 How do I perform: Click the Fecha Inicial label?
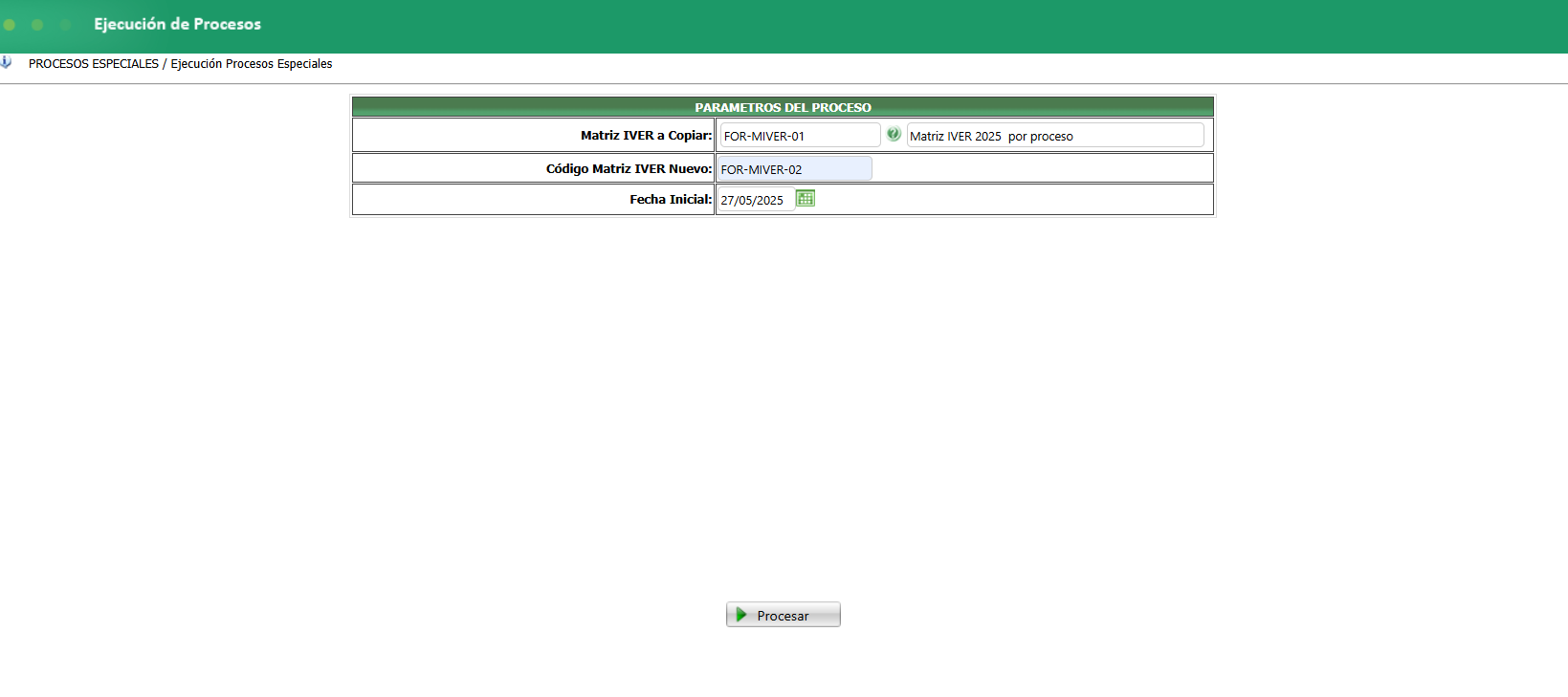point(671,199)
